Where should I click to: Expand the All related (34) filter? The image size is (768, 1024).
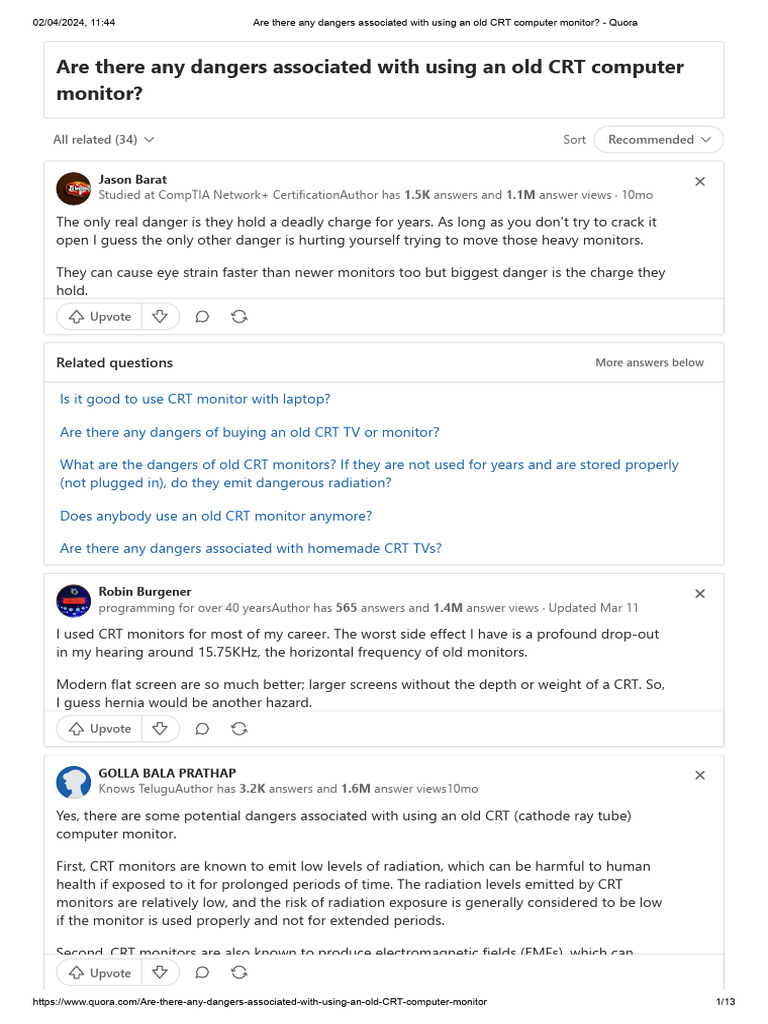click(x=104, y=140)
